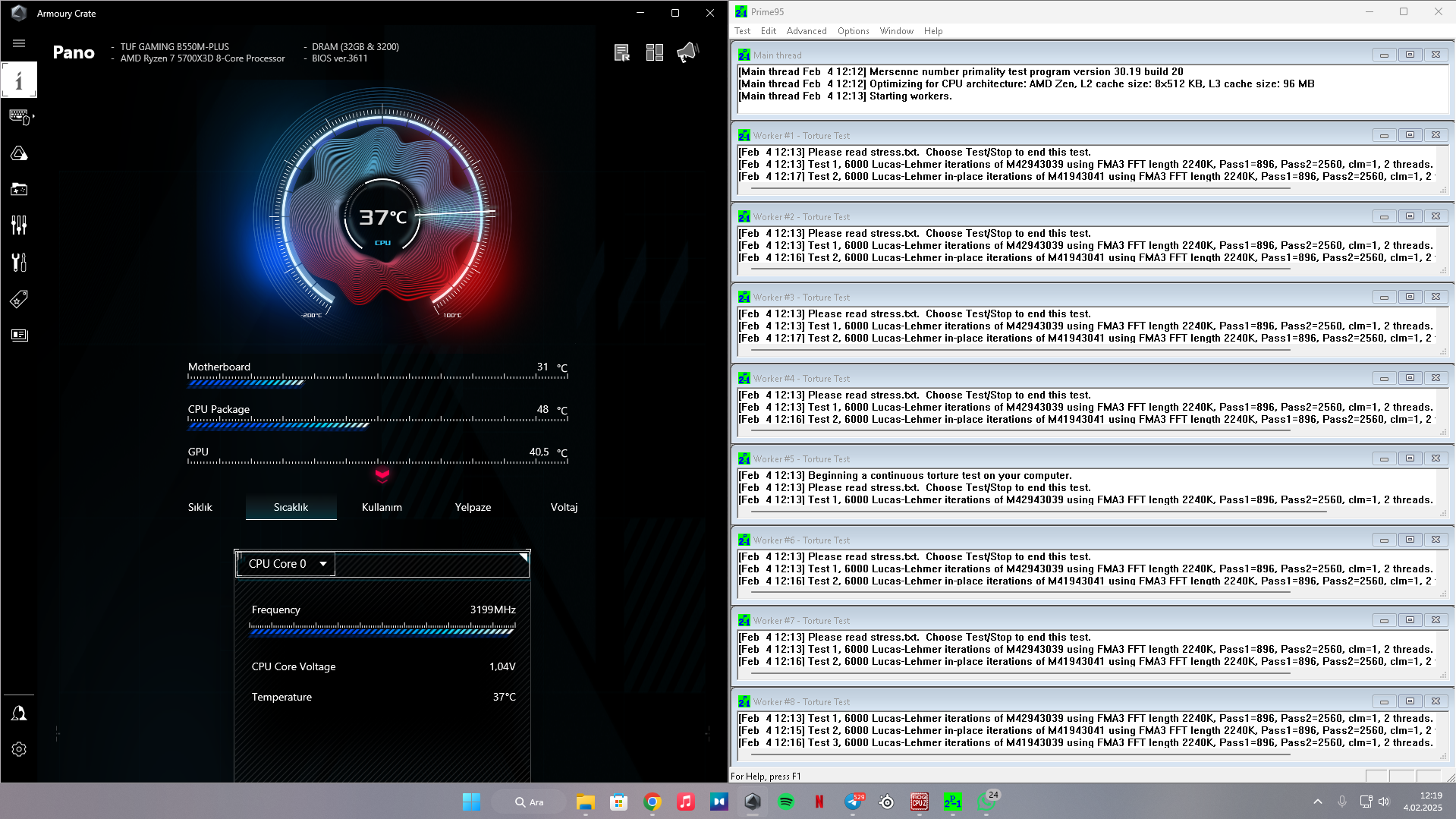Screen dimensions: 1456x819
Task: Click the dashboard layout grid icon
Action: click(x=654, y=52)
